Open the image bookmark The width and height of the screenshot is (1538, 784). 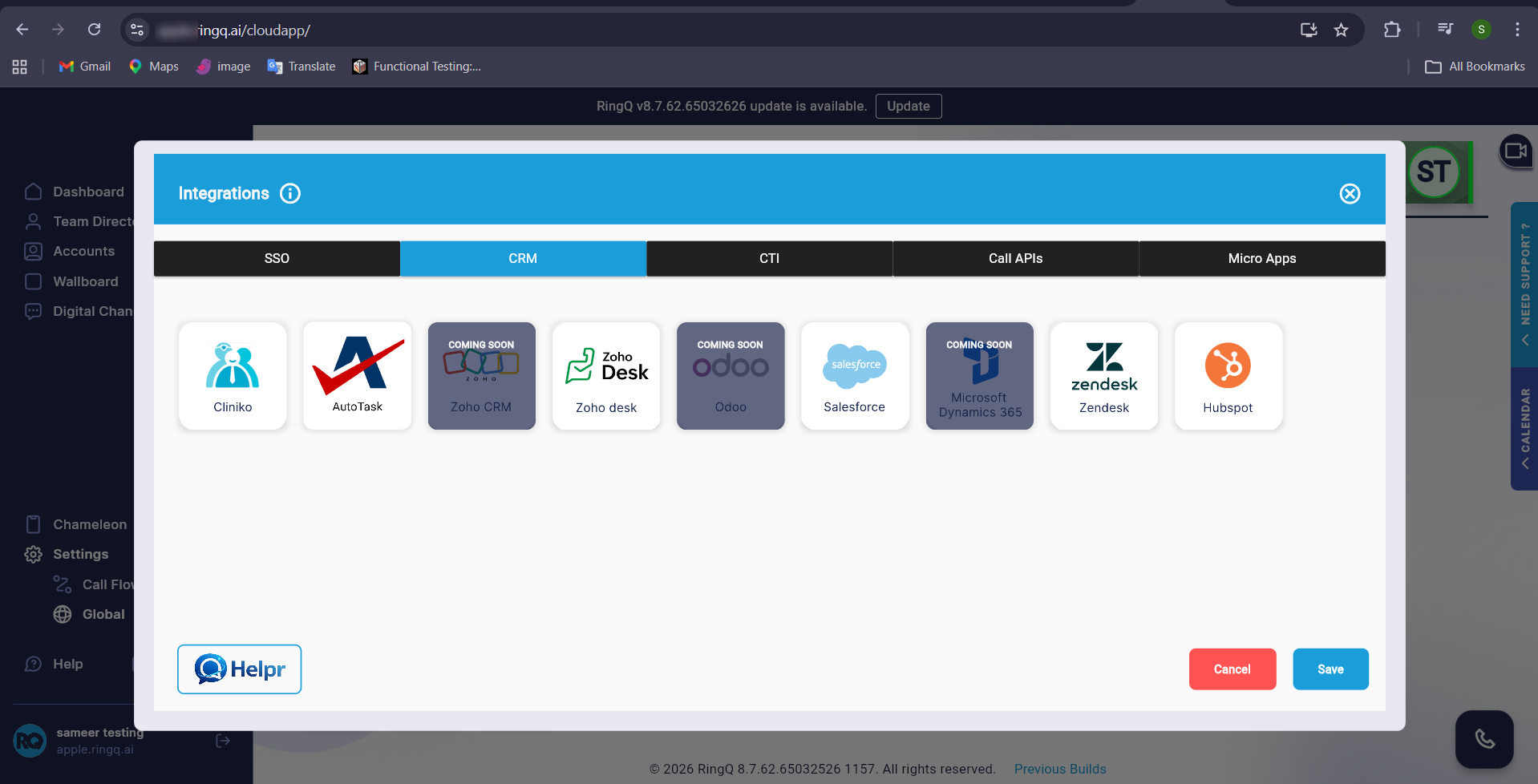click(224, 67)
